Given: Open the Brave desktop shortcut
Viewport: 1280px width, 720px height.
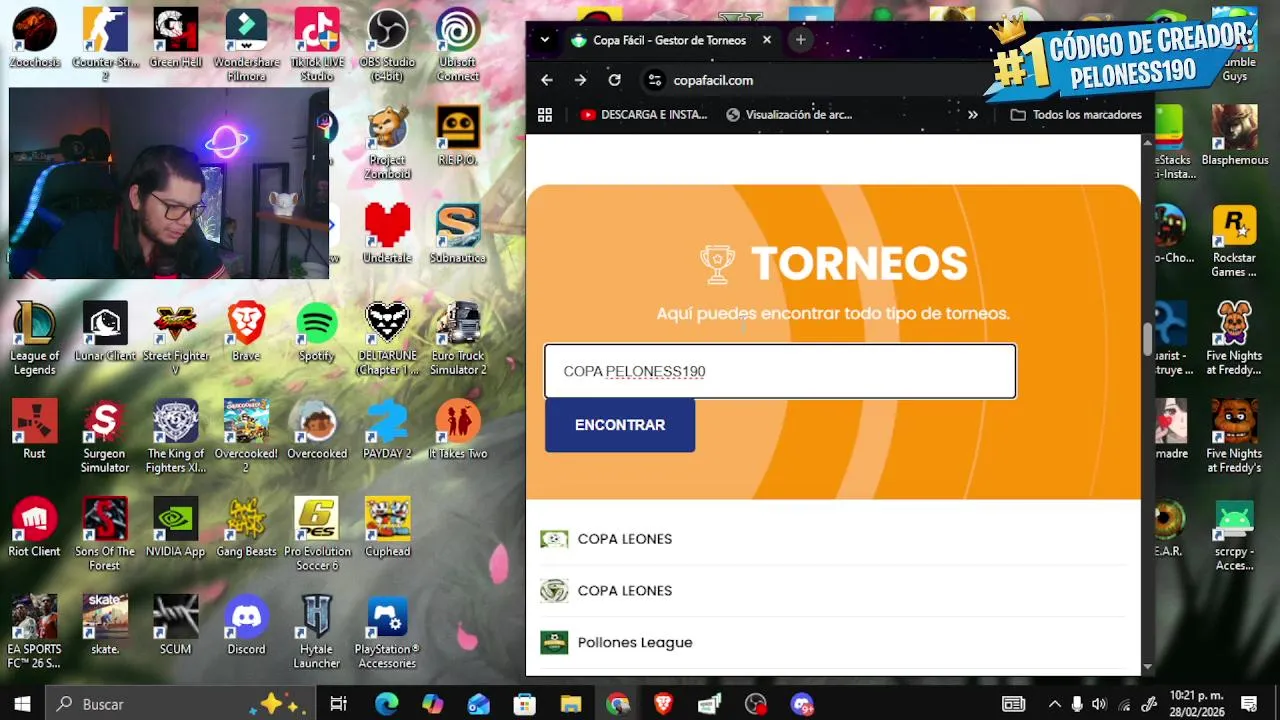Looking at the screenshot, I should click(246, 331).
